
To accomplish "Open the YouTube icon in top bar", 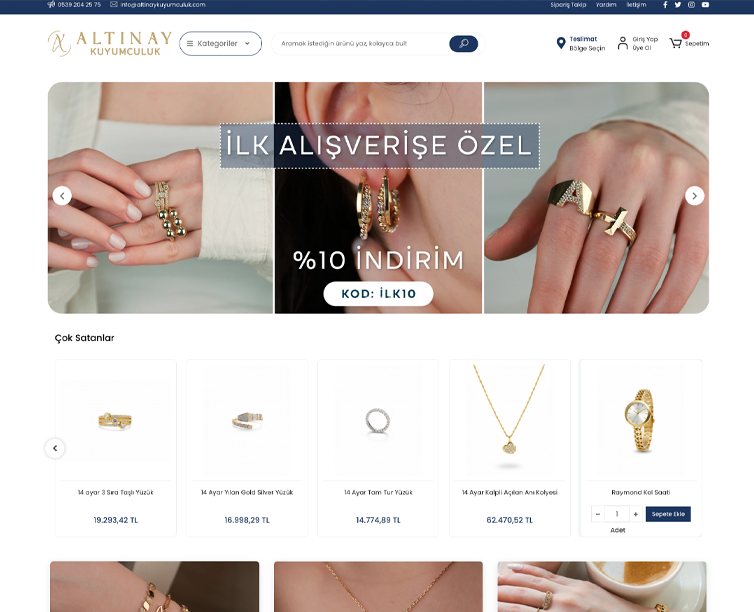I will point(705,5).
